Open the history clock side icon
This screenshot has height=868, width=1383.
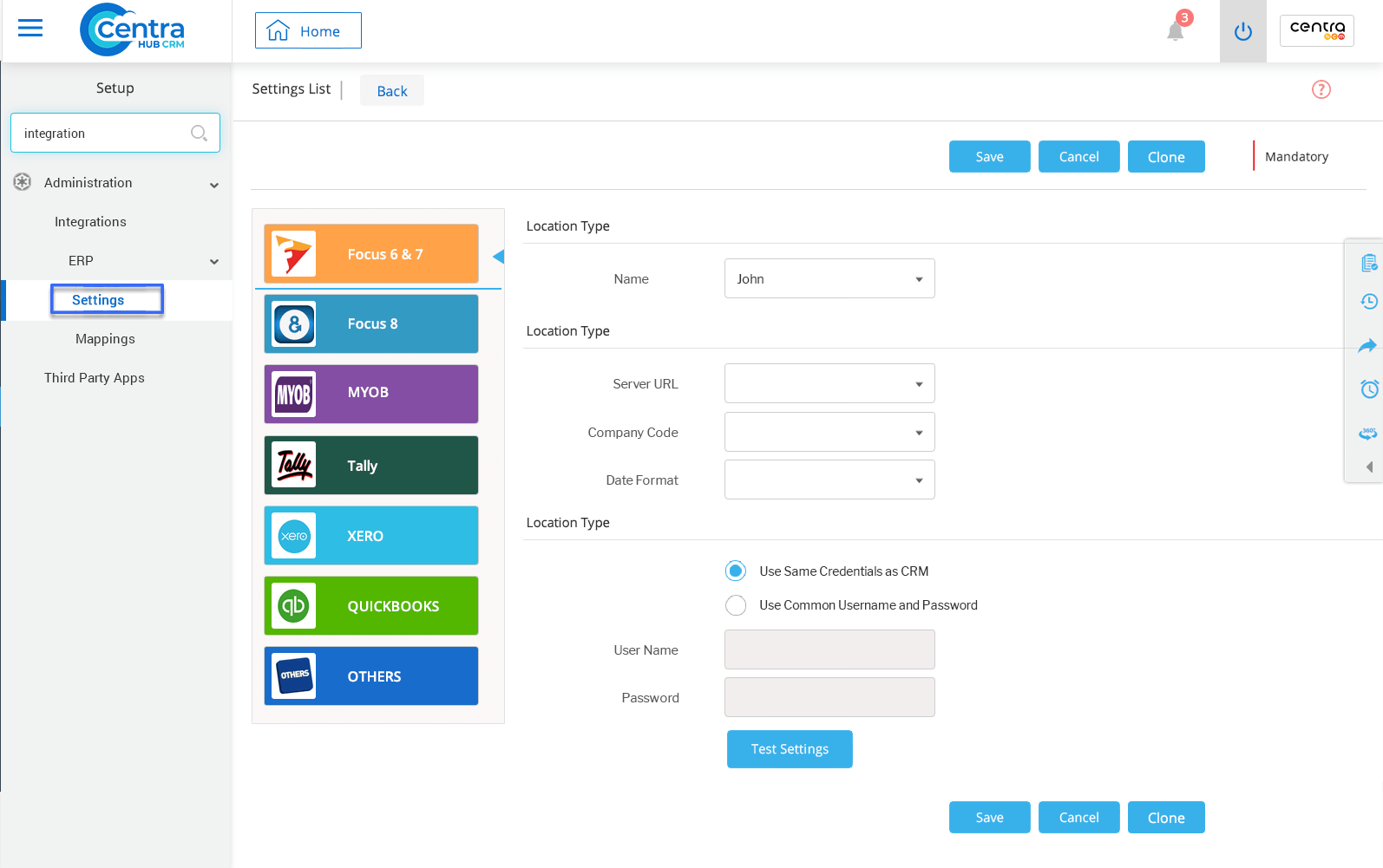(x=1369, y=302)
